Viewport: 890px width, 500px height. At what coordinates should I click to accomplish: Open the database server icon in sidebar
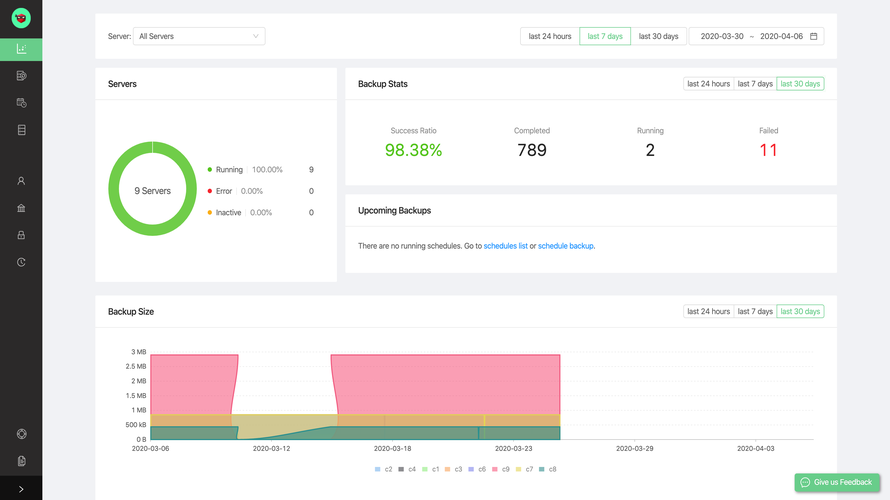[21, 130]
